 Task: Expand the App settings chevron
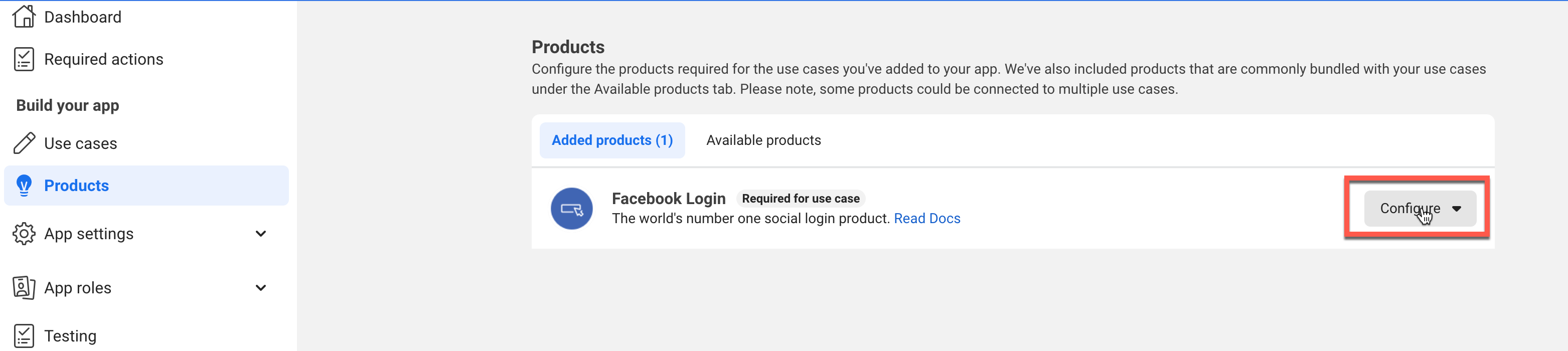[260, 234]
